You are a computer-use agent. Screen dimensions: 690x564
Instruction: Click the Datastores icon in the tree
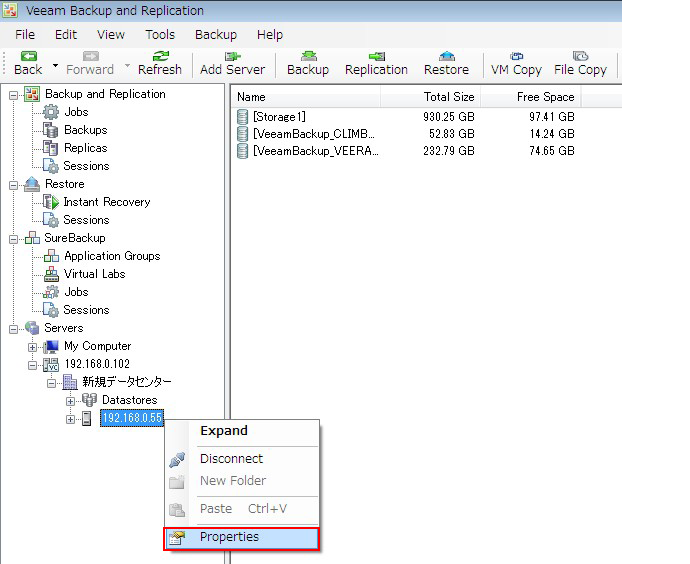click(89, 400)
